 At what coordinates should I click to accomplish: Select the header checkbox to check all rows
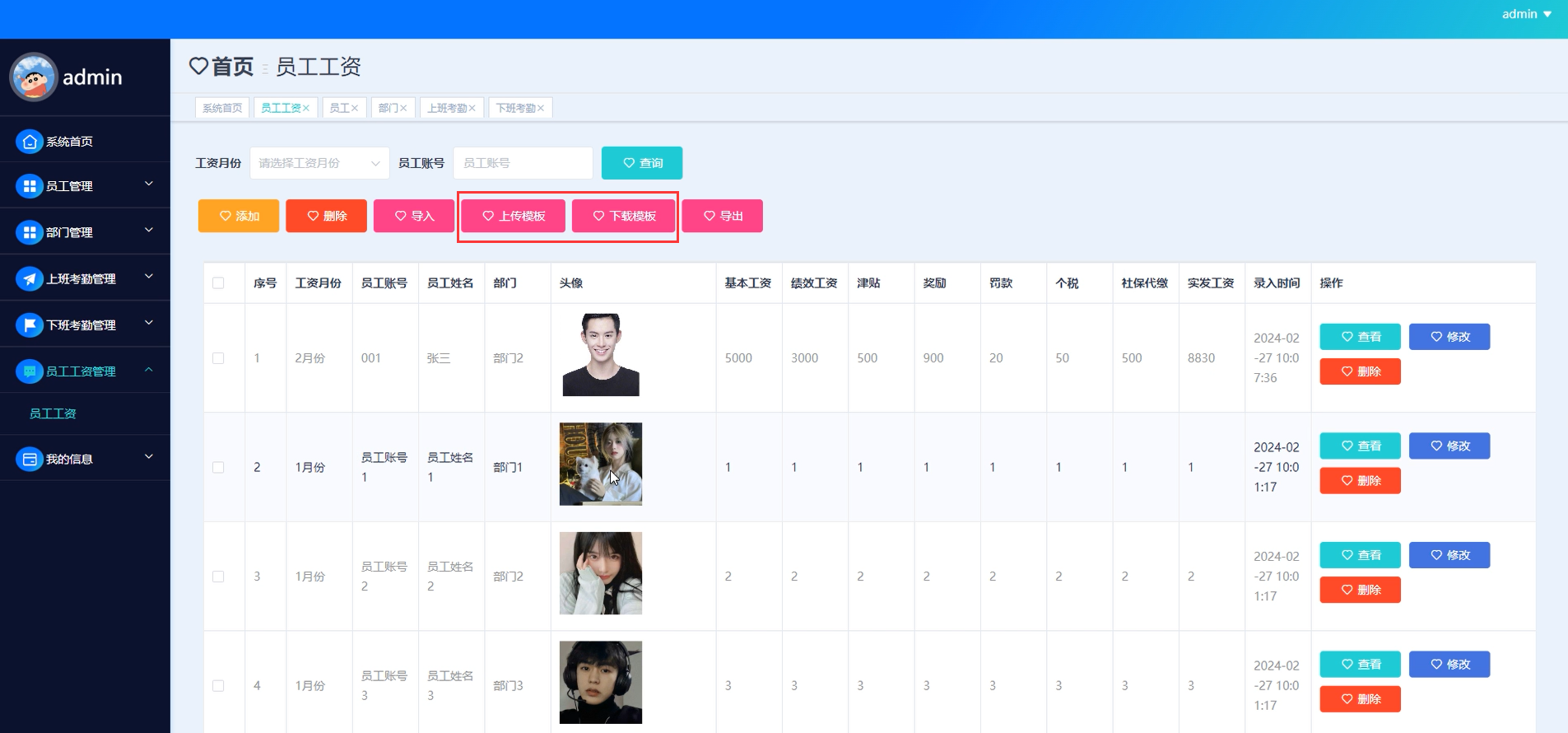click(x=218, y=283)
